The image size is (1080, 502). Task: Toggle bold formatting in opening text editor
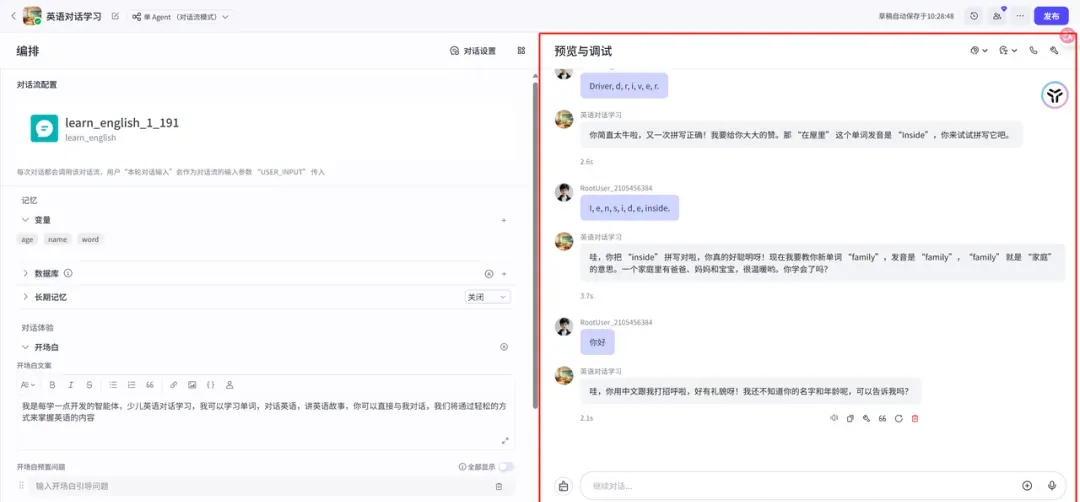[x=52, y=384]
